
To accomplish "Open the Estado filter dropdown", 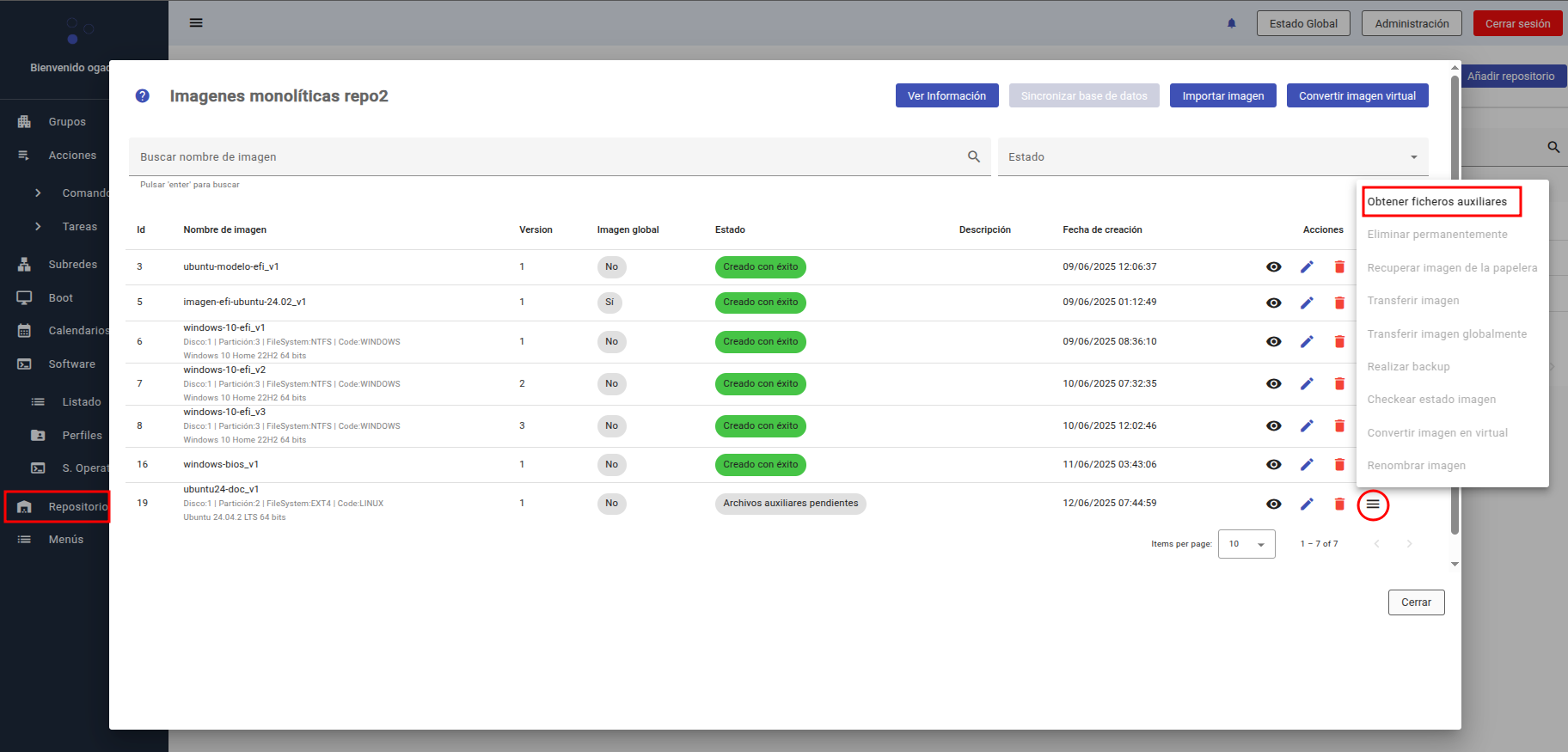I will tap(1212, 157).
